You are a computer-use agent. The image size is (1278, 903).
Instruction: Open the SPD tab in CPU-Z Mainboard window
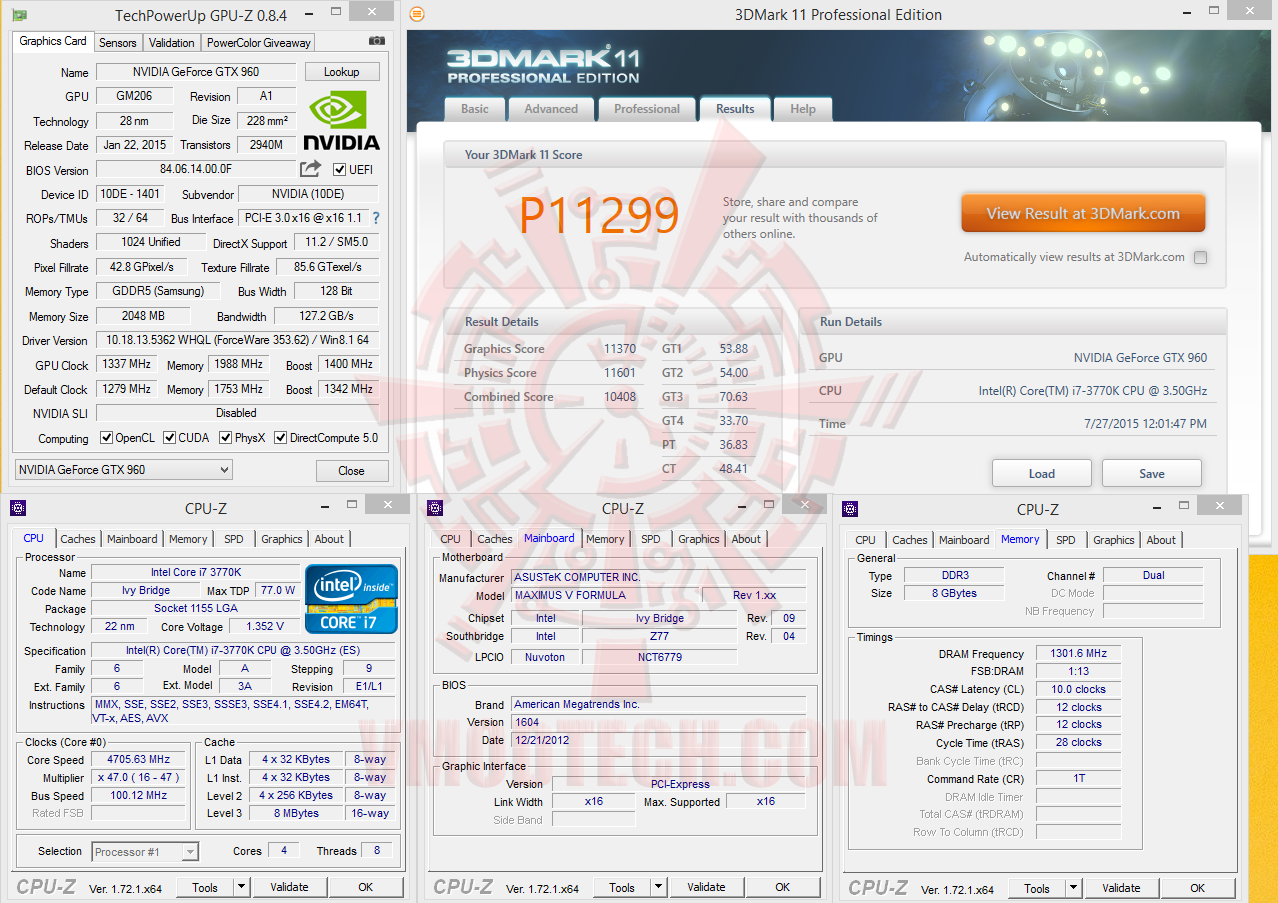point(651,539)
